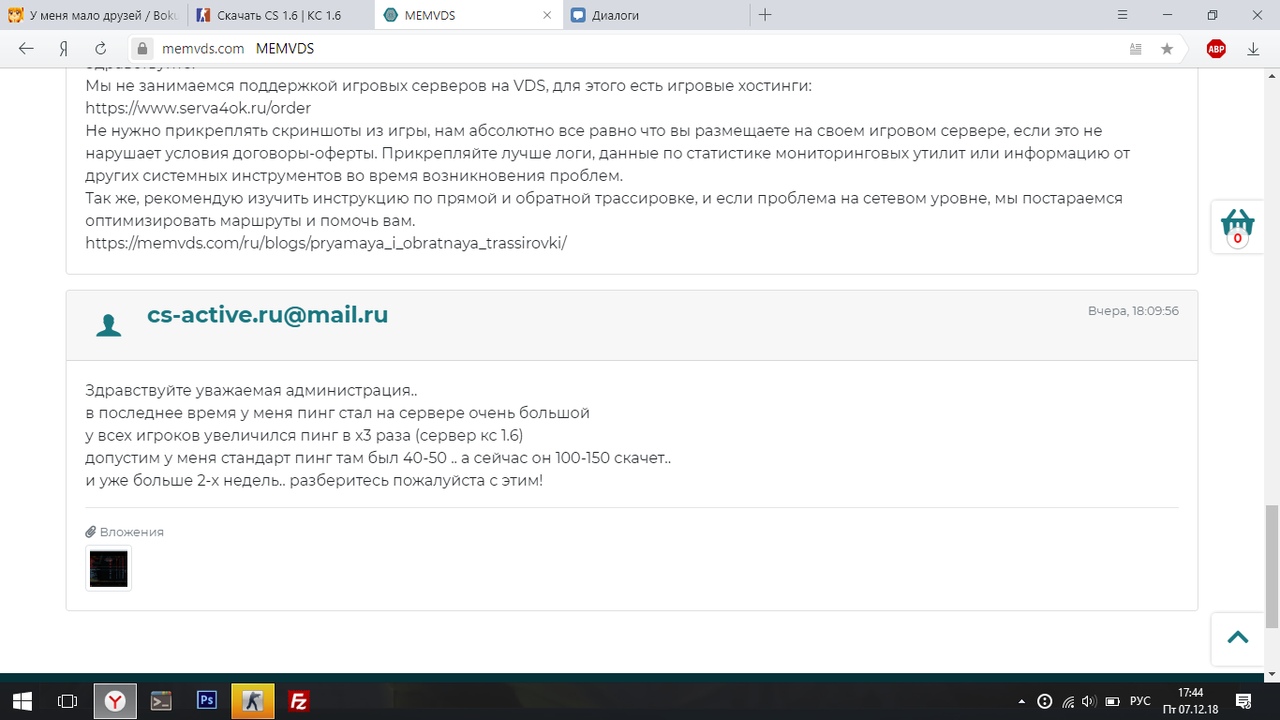This screenshot has width=1280, height=720.
Task: Open the downloads arrow
Action: click(x=1253, y=48)
